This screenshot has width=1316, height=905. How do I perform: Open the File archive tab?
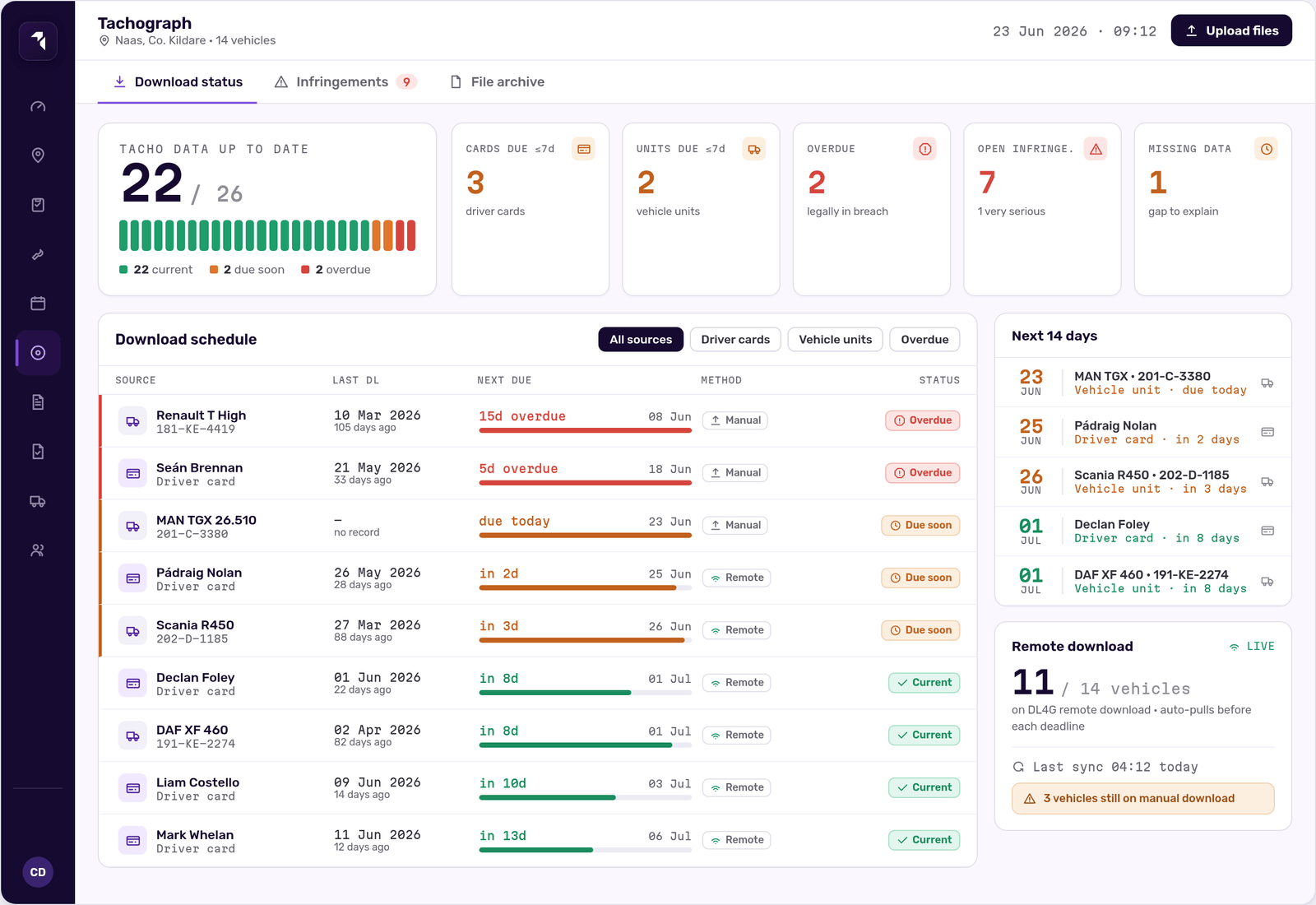pyautogui.click(x=497, y=82)
